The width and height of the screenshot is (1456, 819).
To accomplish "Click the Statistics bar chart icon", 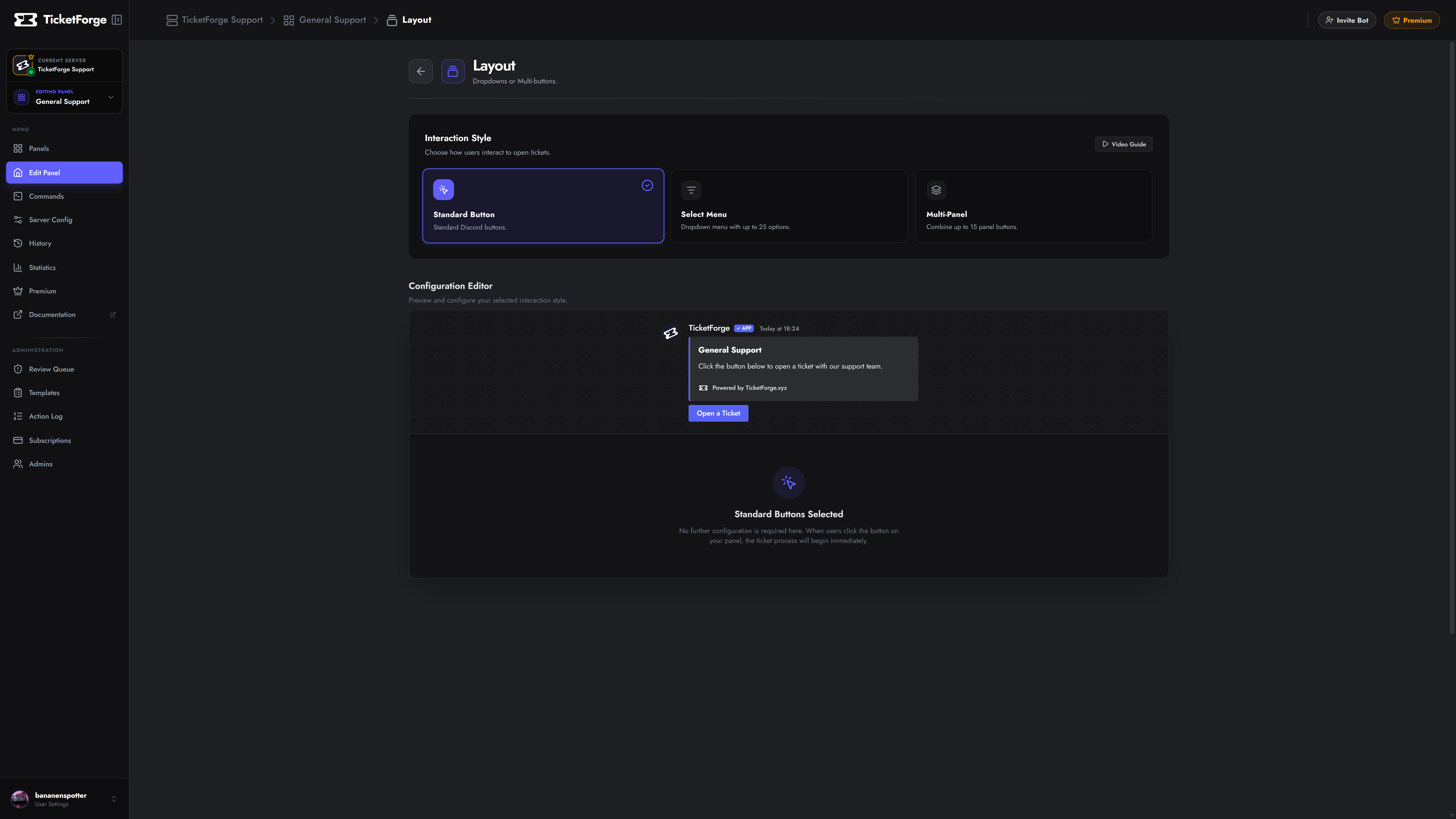I will pos(18,267).
